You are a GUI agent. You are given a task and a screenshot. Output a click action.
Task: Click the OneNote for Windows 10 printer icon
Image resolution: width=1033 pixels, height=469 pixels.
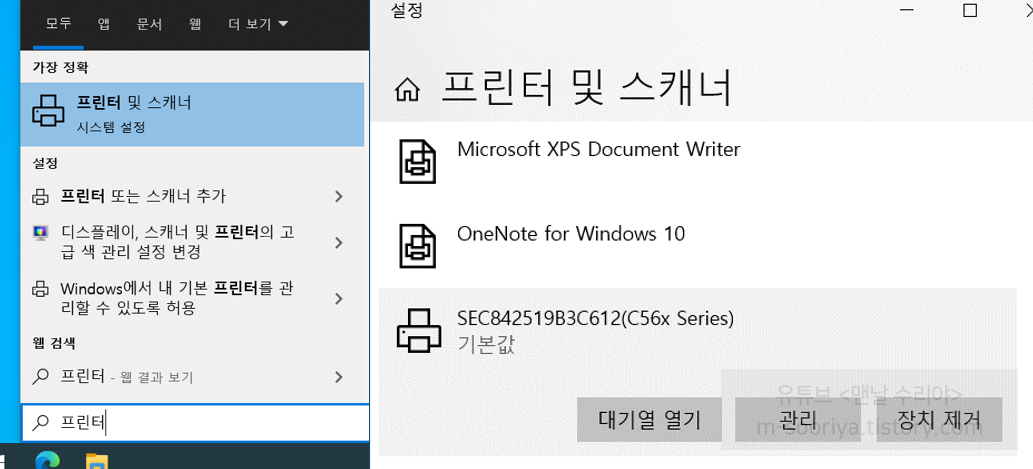[417, 245]
